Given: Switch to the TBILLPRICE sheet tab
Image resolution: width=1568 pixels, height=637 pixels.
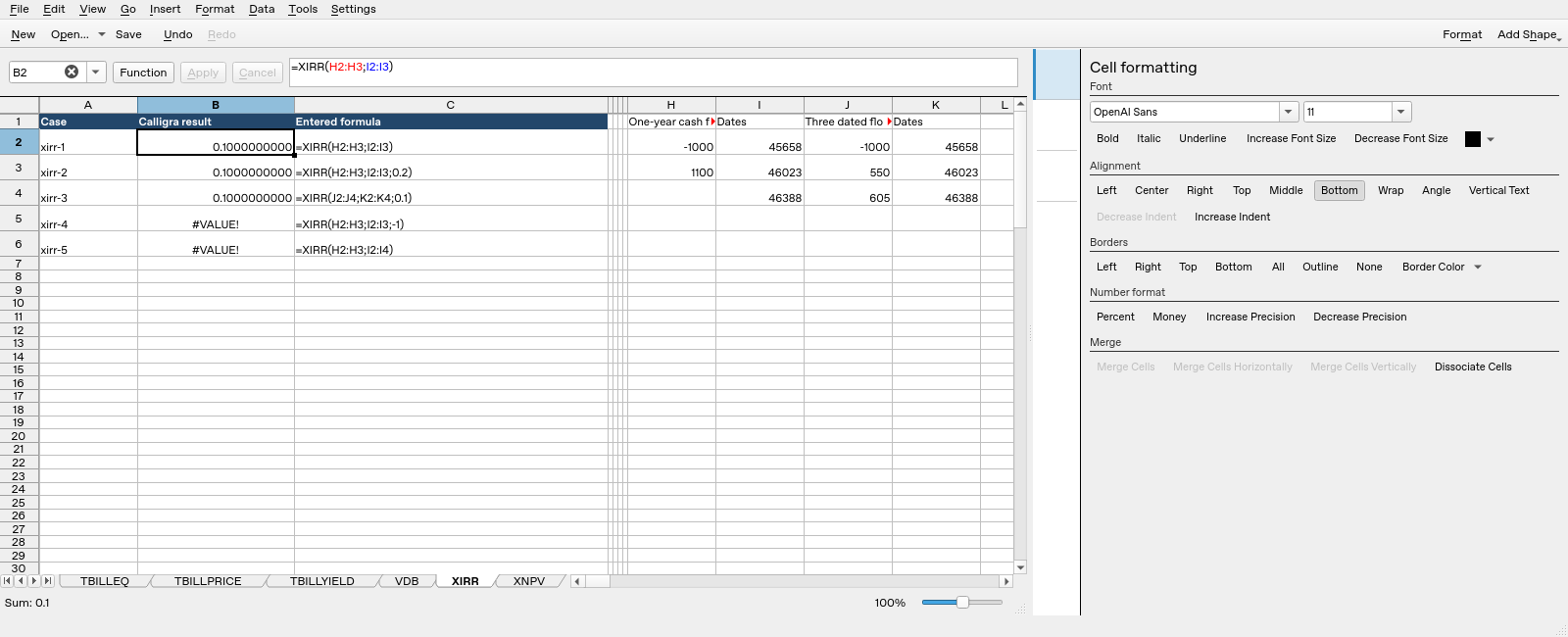Looking at the screenshot, I should 208,581.
